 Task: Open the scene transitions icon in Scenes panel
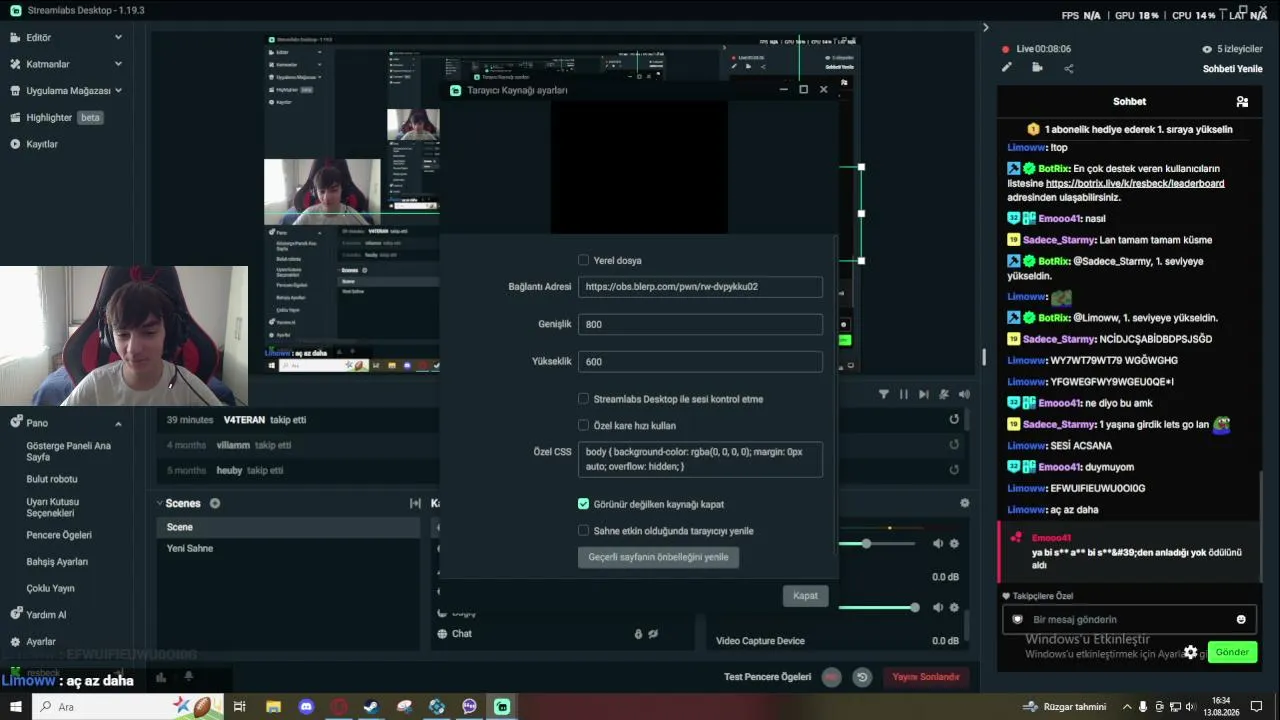[415, 503]
